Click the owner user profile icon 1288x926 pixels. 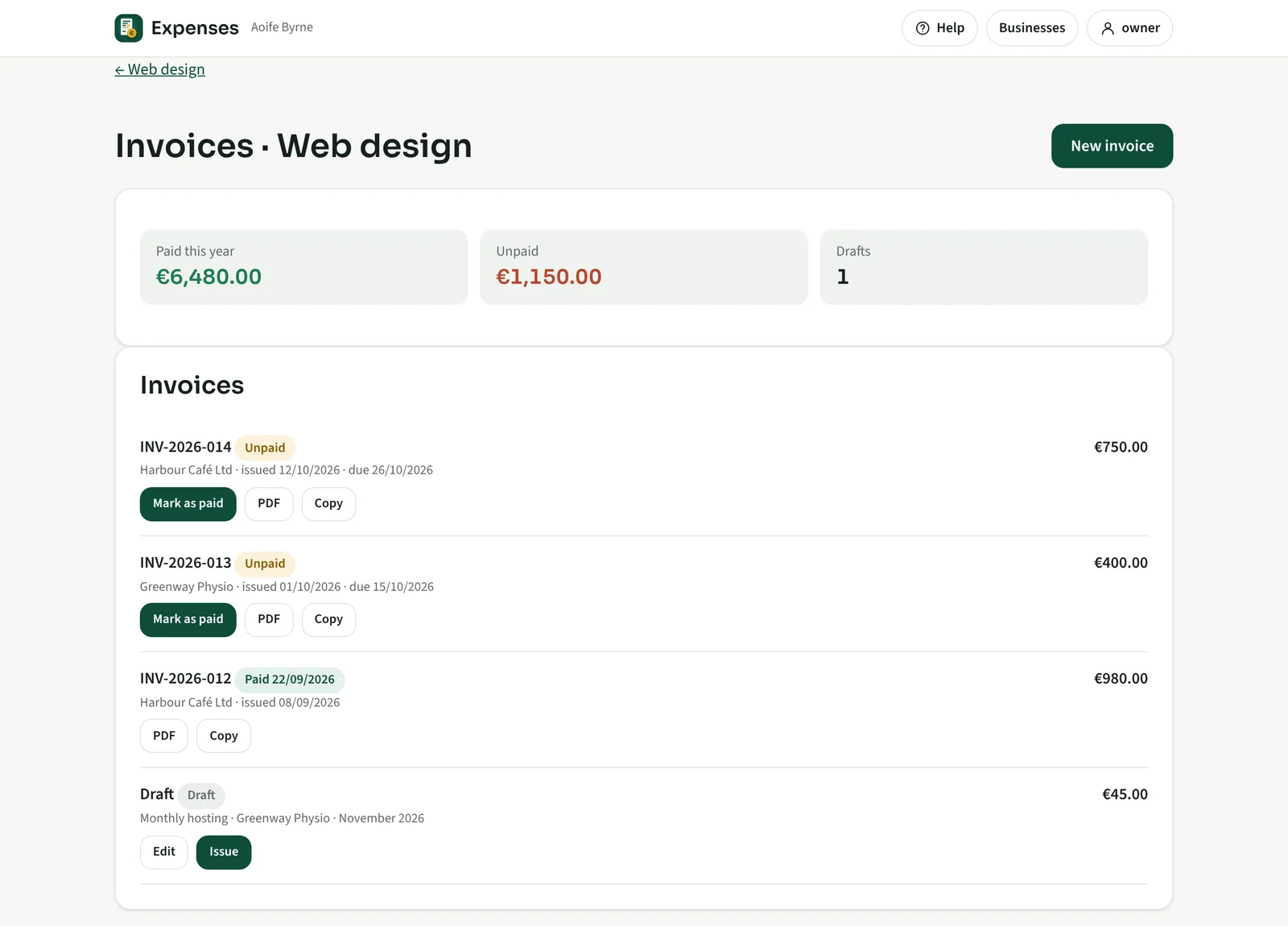coord(1108,28)
